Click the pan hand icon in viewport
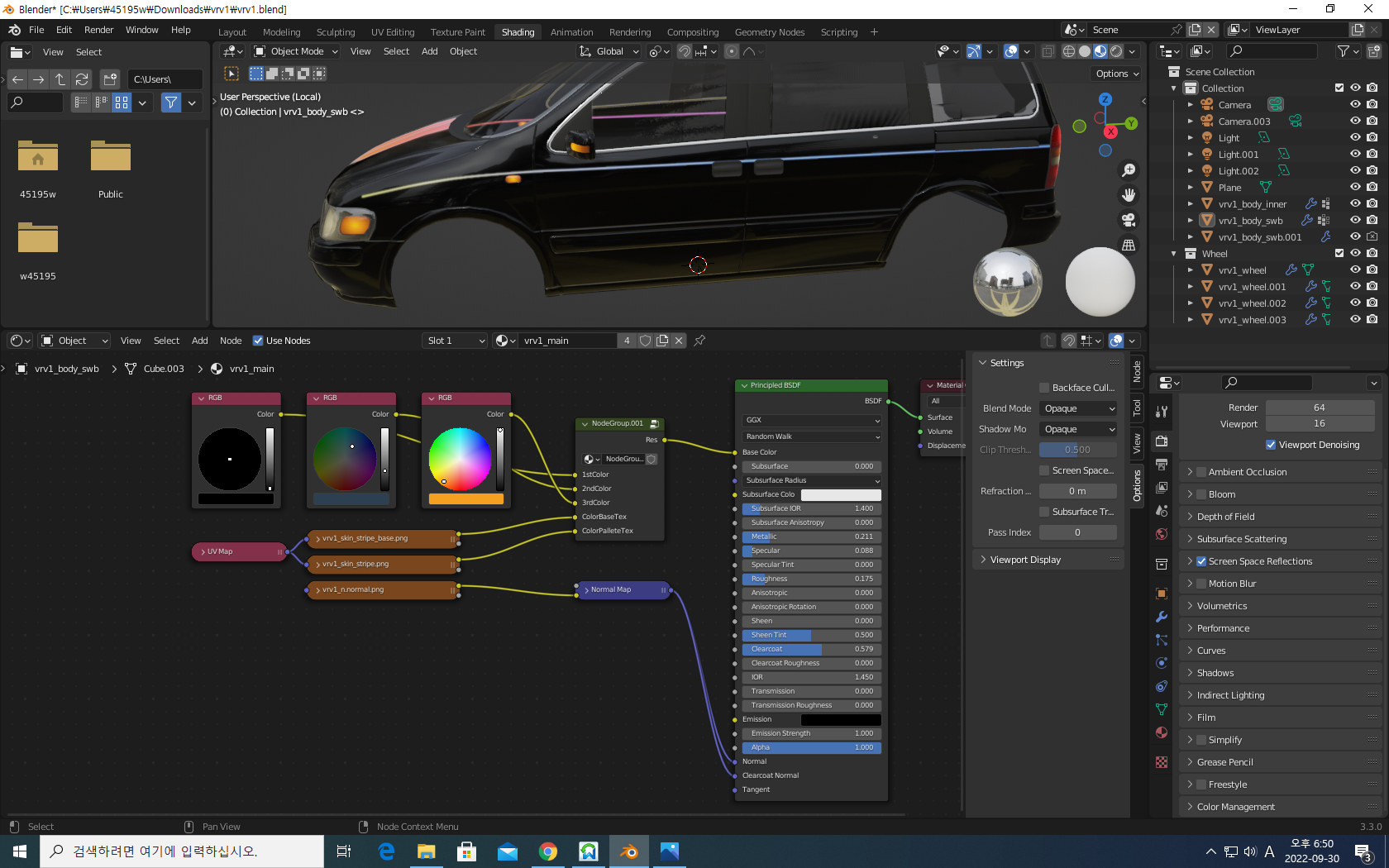 (x=1129, y=195)
